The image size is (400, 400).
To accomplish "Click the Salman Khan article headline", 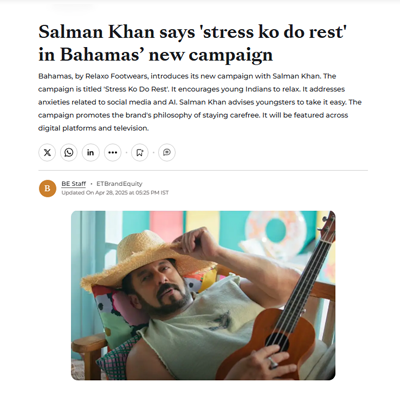I will [x=193, y=43].
